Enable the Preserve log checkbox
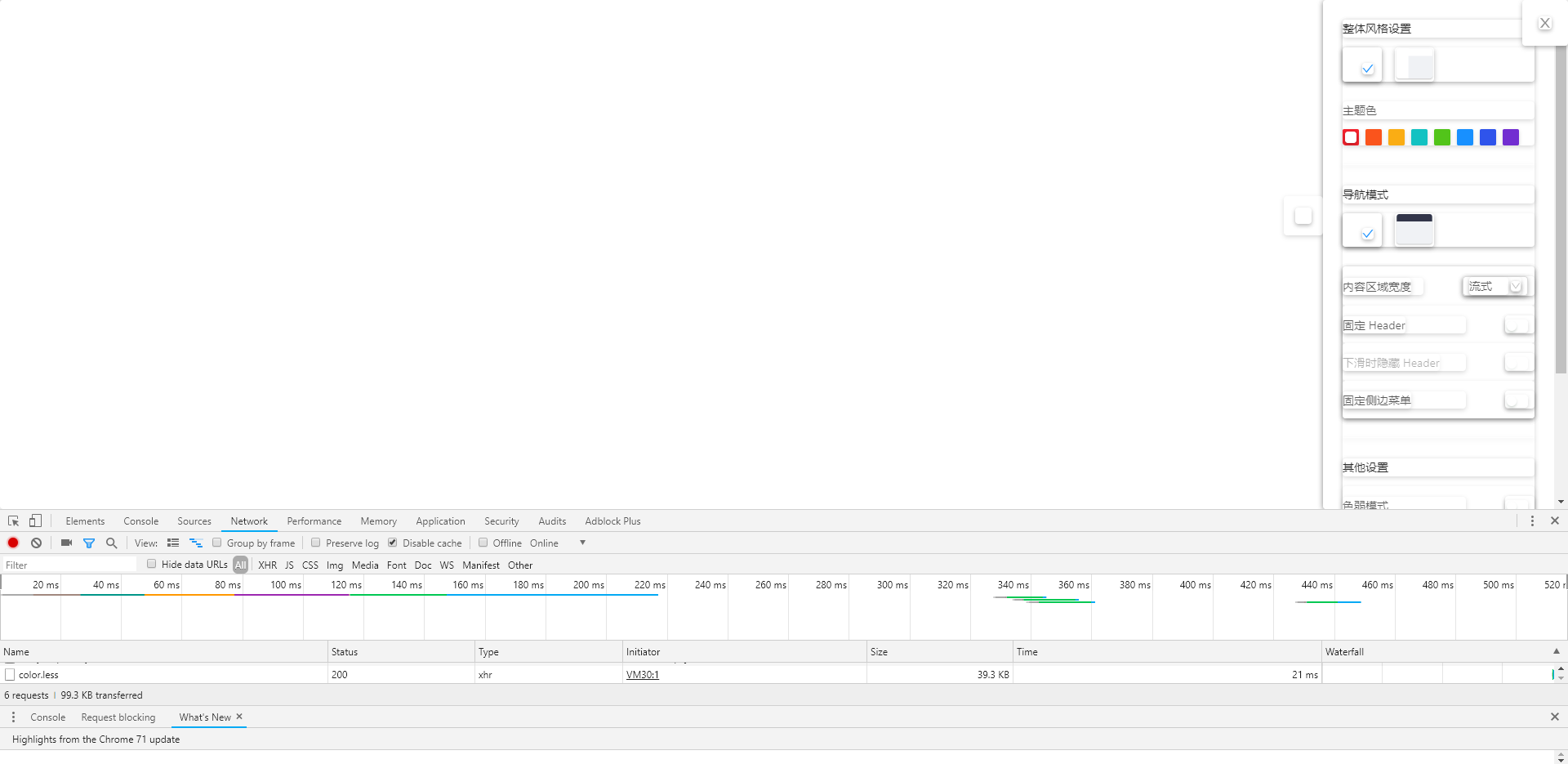Screen dimensions: 1568x764 point(316,543)
